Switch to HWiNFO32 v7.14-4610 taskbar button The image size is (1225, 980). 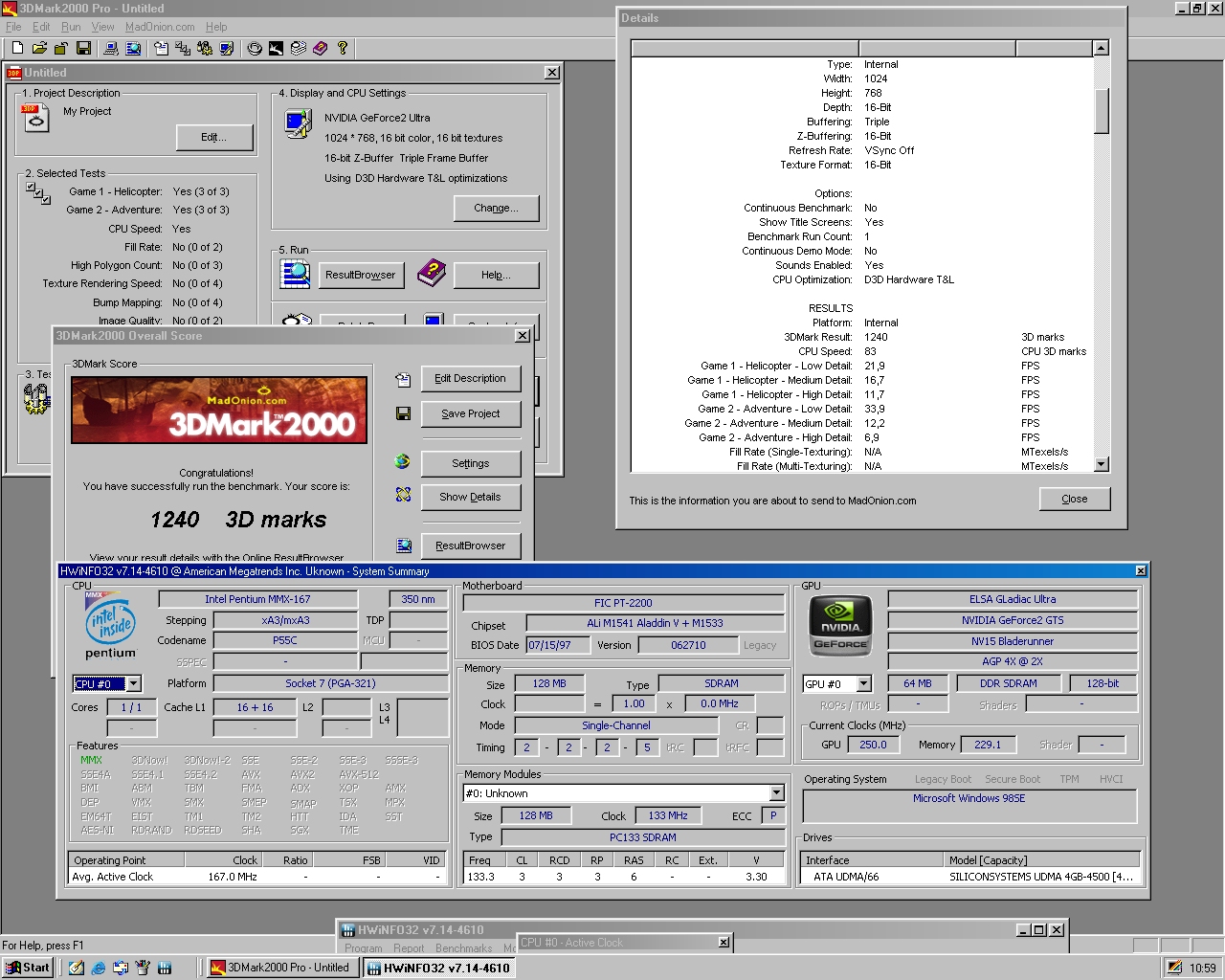point(439,968)
